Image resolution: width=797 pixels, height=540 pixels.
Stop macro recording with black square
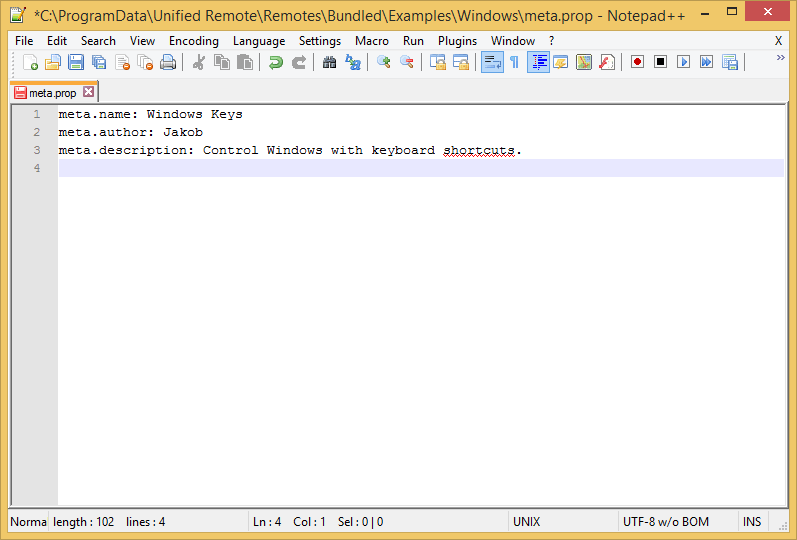click(x=660, y=63)
